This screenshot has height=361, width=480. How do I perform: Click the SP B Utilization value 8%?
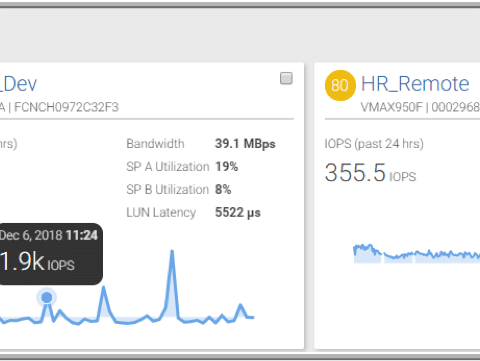coord(223,189)
